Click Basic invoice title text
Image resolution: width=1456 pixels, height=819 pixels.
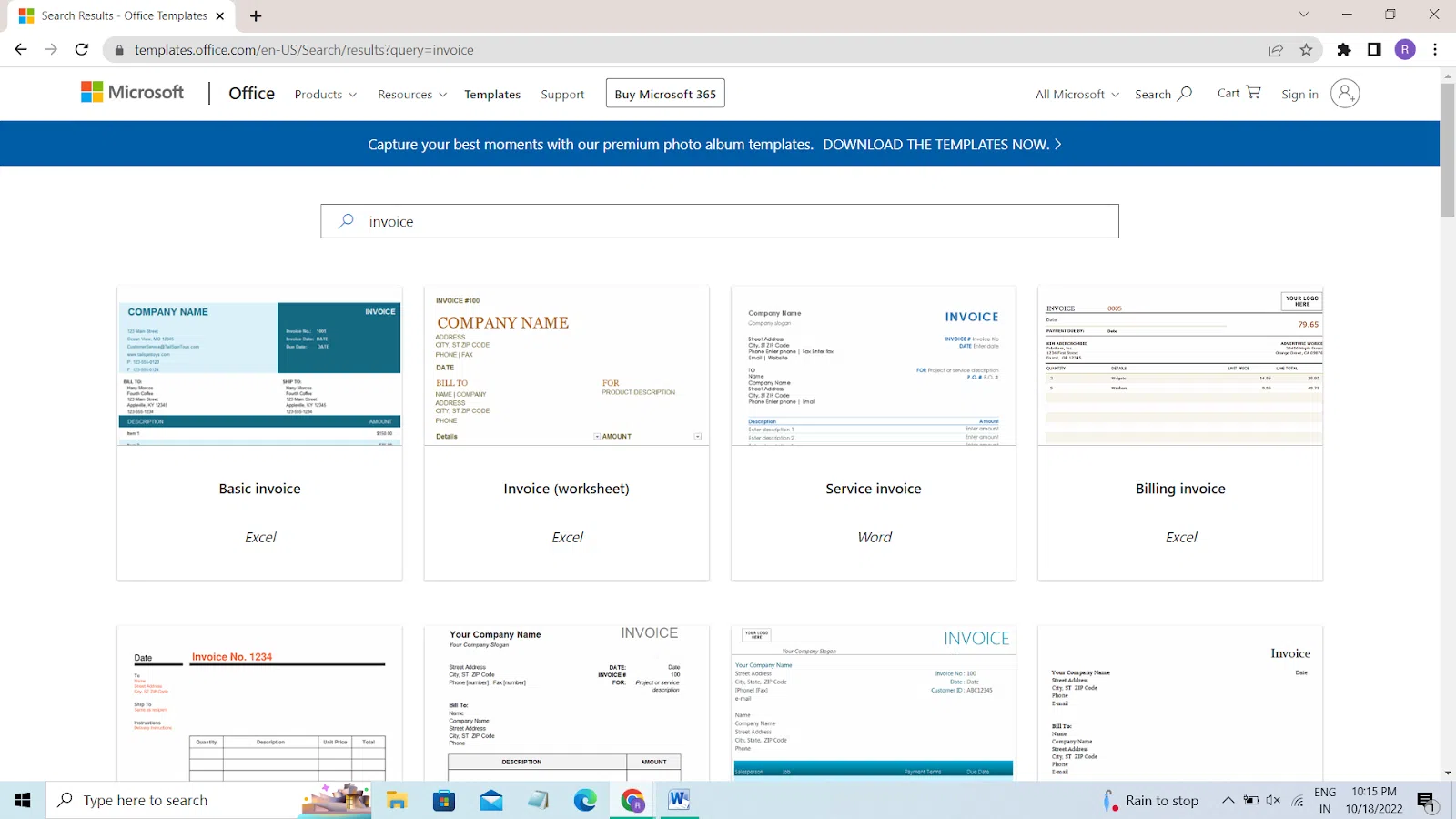click(x=259, y=489)
